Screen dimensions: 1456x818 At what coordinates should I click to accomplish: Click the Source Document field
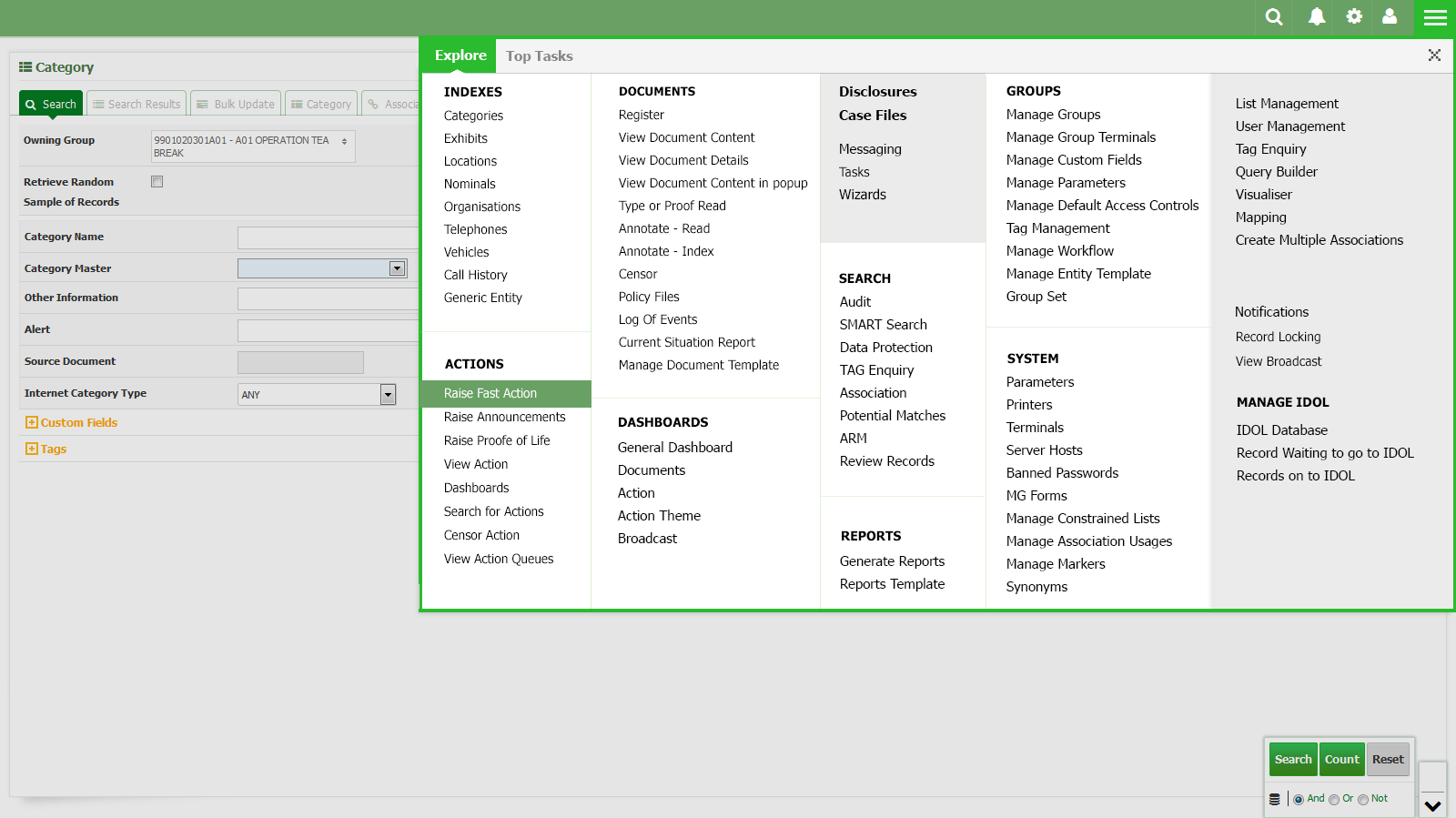[x=300, y=362]
